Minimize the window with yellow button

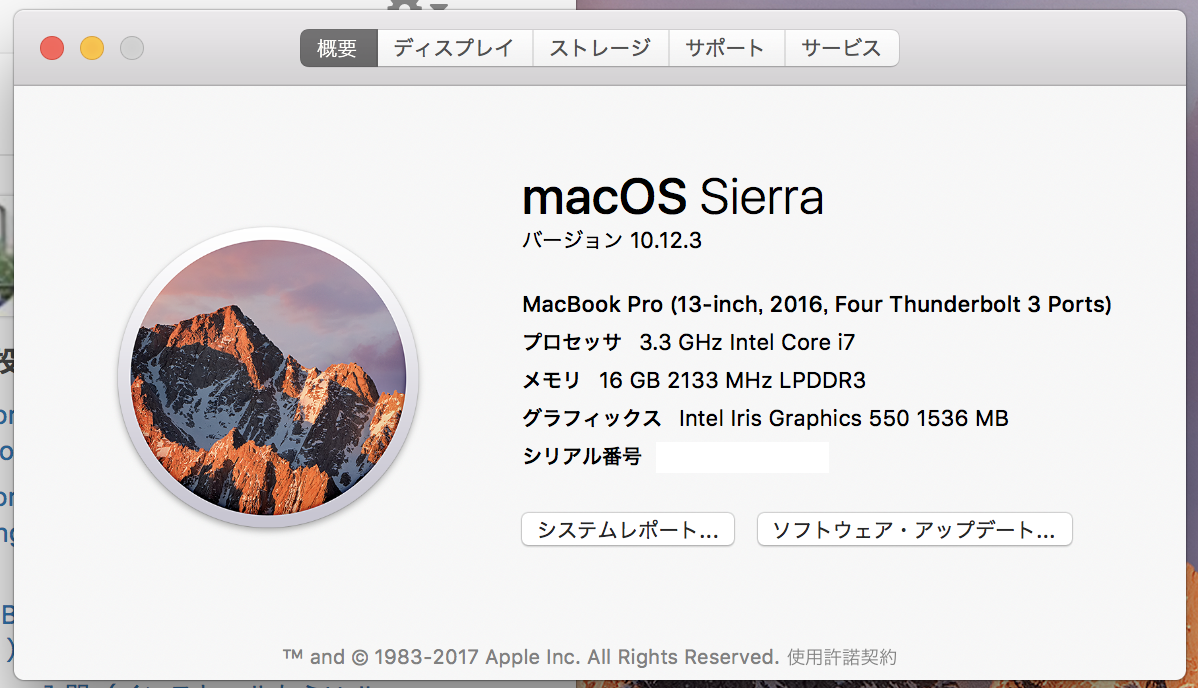pos(92,48)
